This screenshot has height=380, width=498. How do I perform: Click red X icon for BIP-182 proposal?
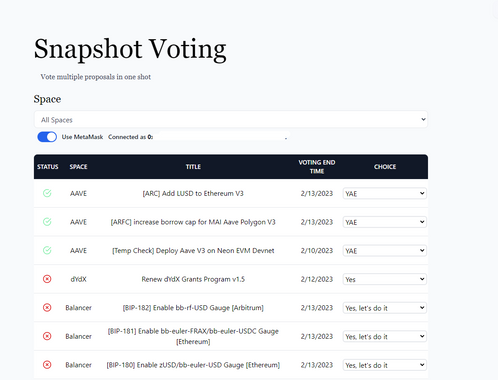pyautogui.click(x=47, y=307)
